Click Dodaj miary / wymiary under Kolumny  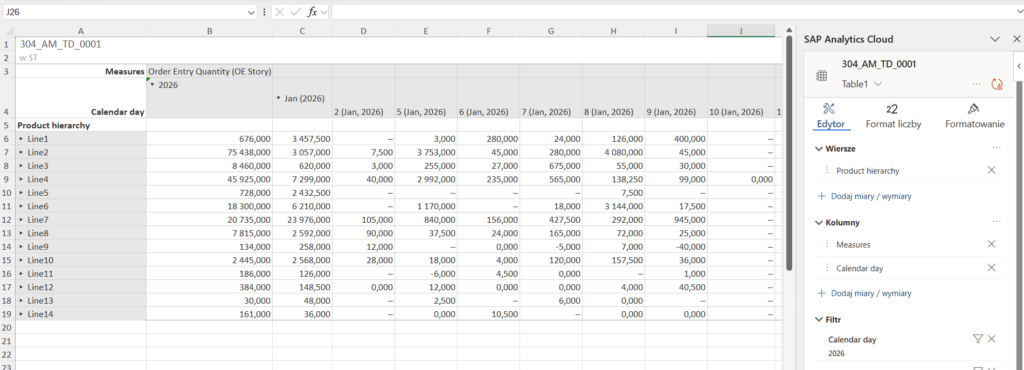click(x=865, y=294)
